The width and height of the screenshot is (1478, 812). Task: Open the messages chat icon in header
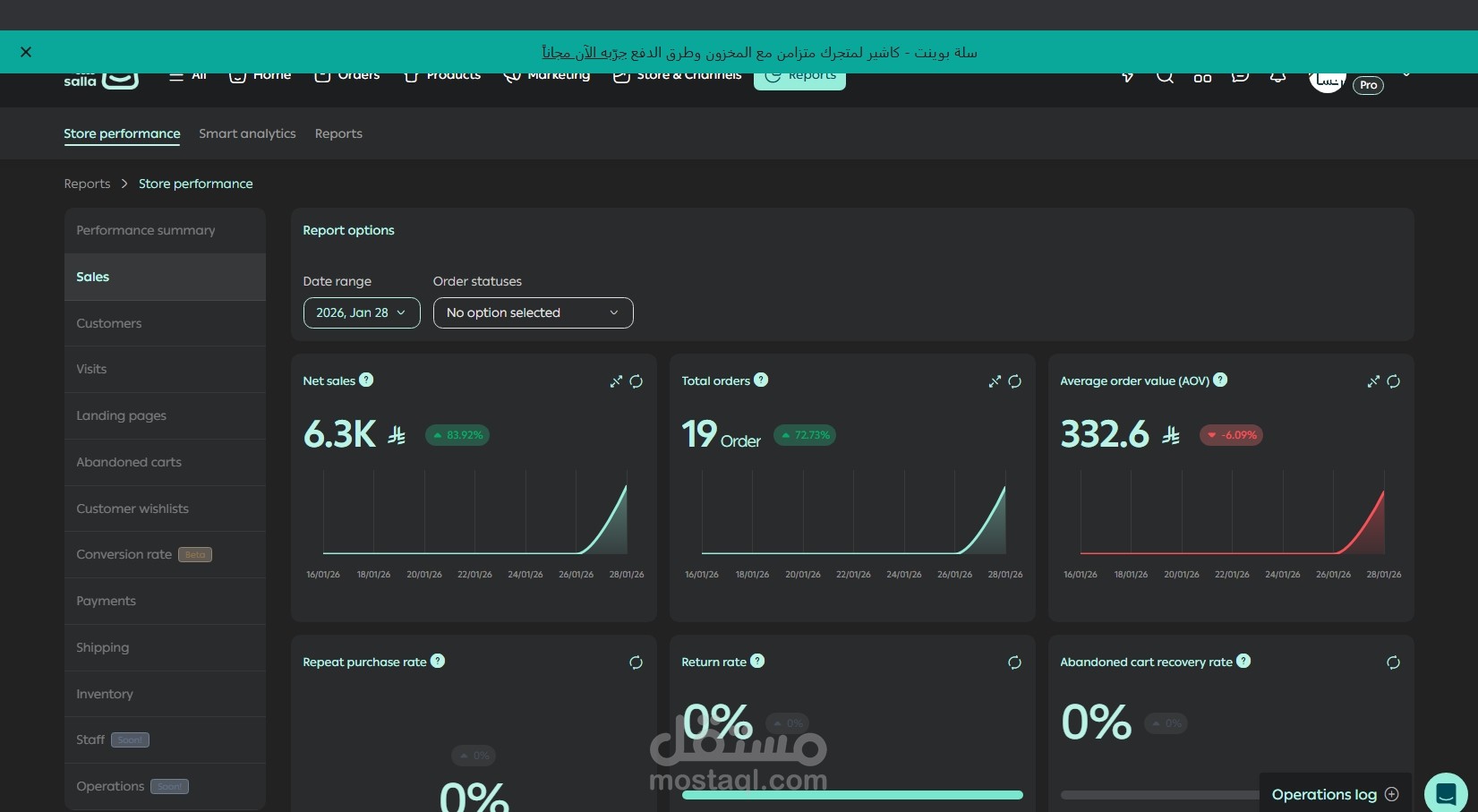click(1240, 77)
